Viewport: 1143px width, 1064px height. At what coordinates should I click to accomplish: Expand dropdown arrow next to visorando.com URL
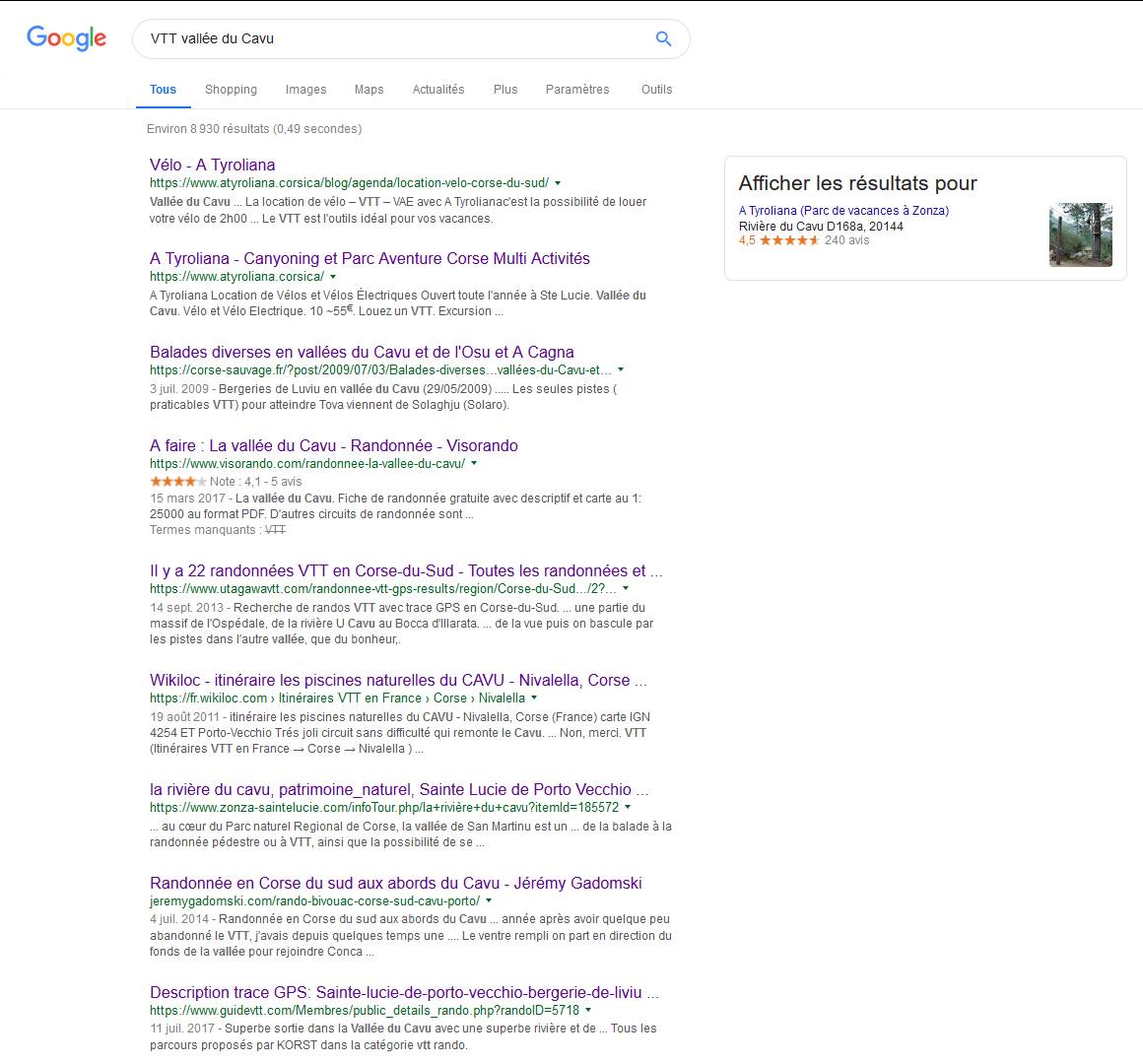[x=474, y=463]
